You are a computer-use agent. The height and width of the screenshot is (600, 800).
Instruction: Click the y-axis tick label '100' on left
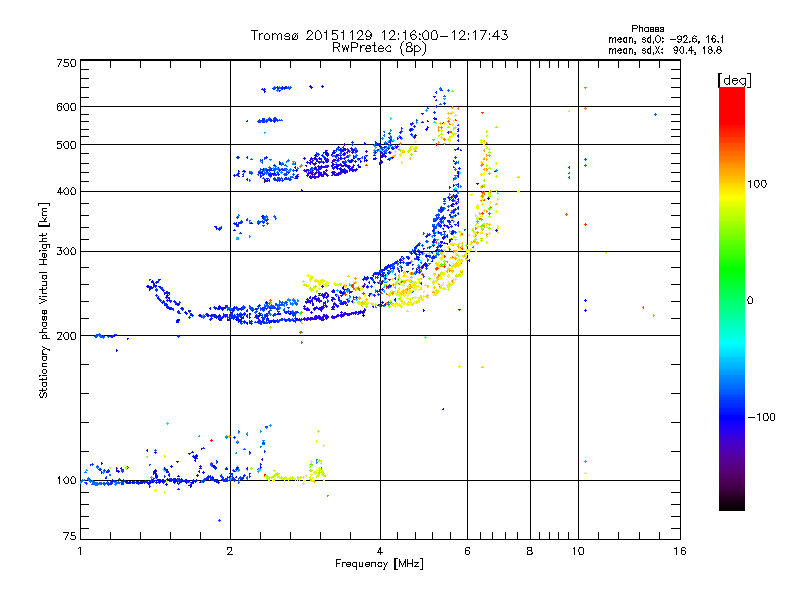66,480
